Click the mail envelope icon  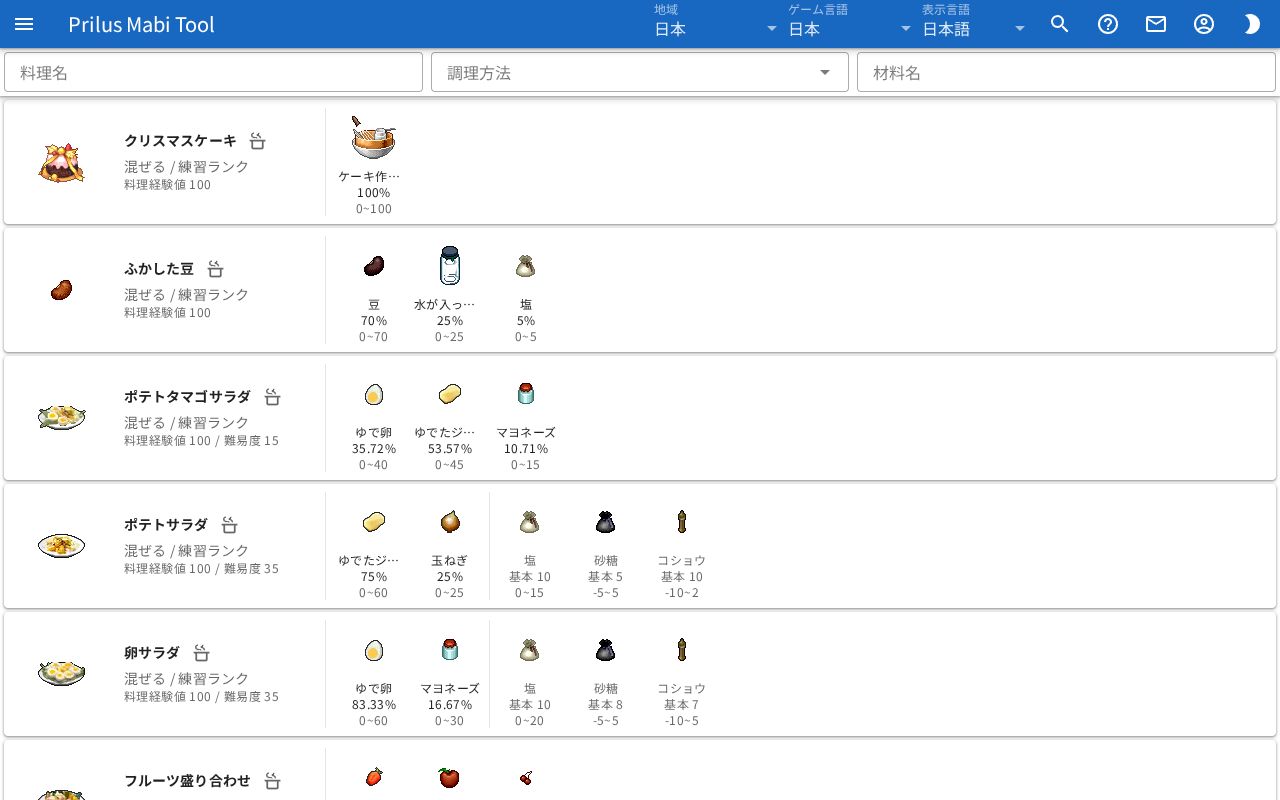(x=1156, y=24)
